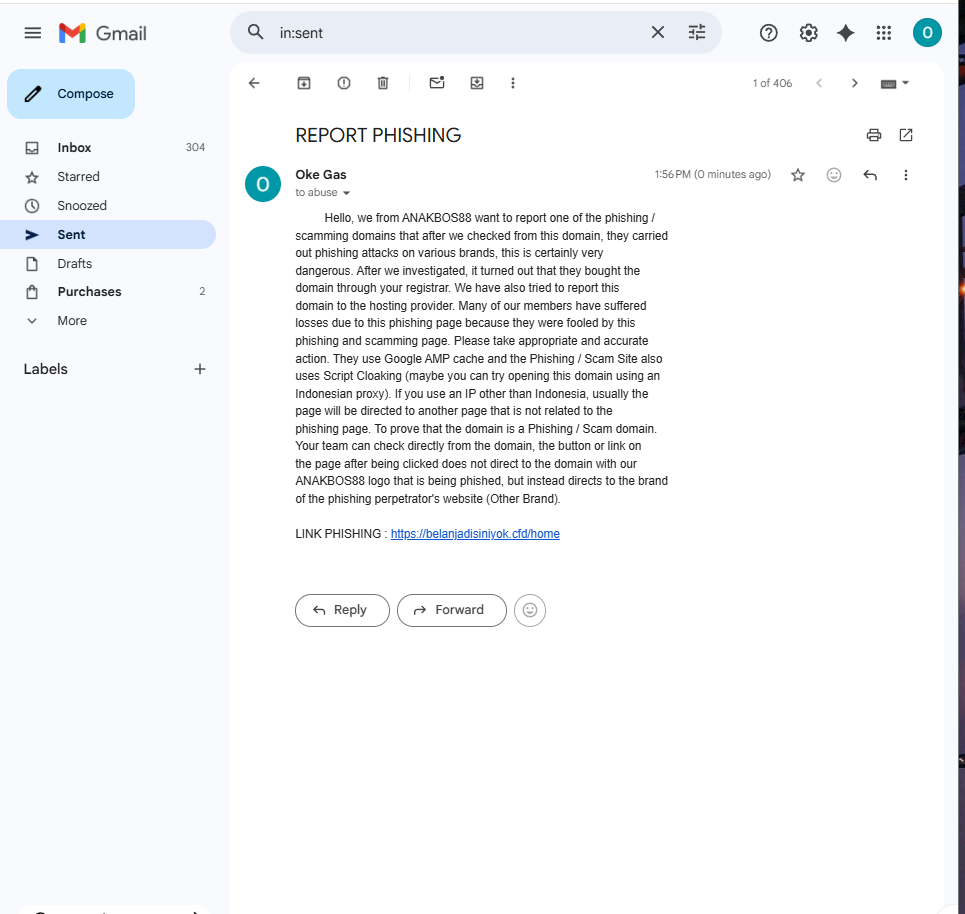Open the Purchases category
This screenshot has height=914, width=965.
coord(108,292)
